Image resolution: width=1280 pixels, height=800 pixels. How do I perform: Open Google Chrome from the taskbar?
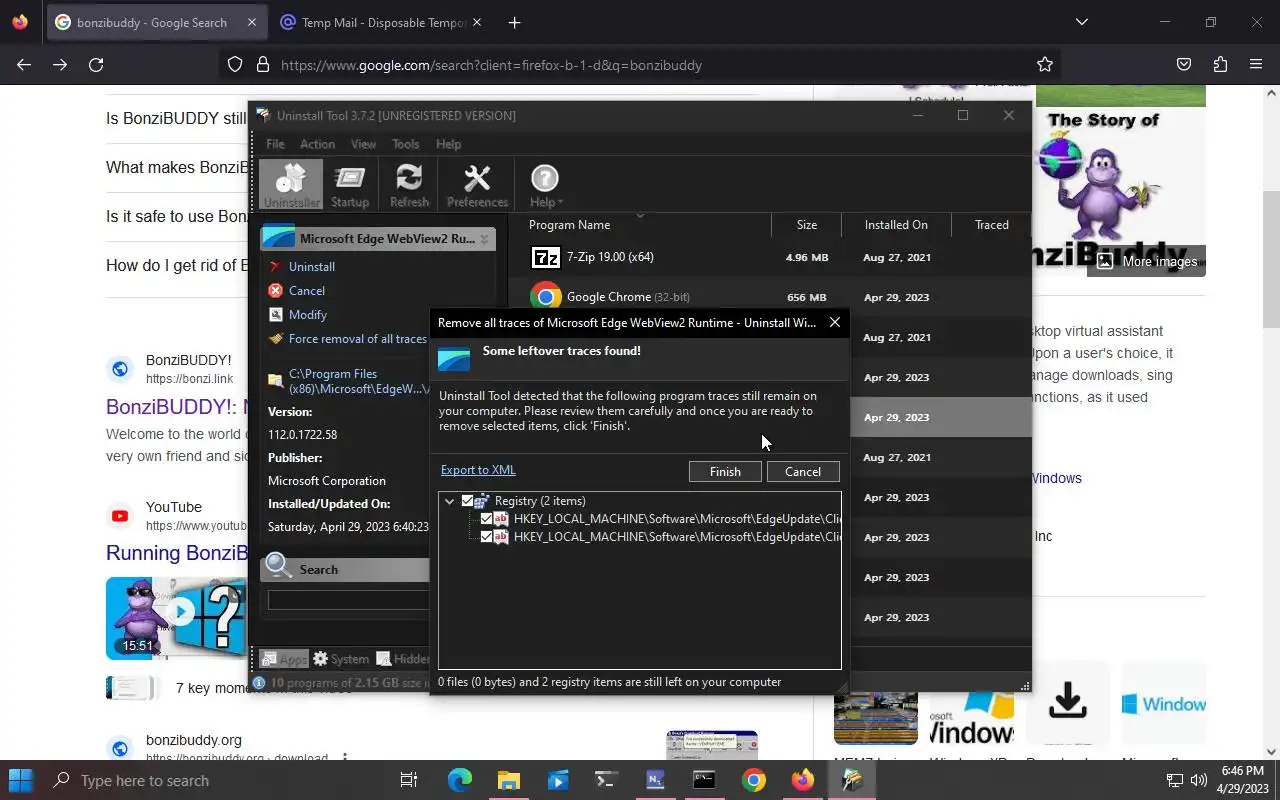pyautogui.click(x=754, y=780)
